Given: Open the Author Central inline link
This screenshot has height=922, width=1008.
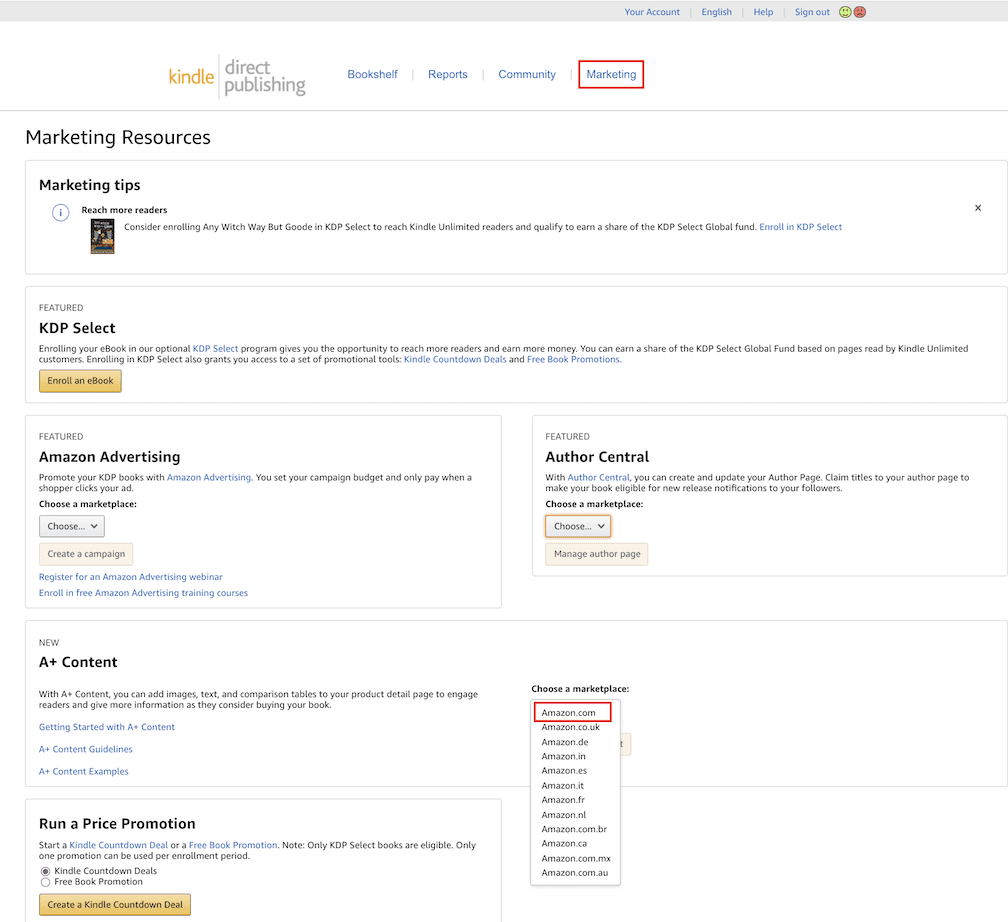Looking at the screenshot, I should [598, 477].
